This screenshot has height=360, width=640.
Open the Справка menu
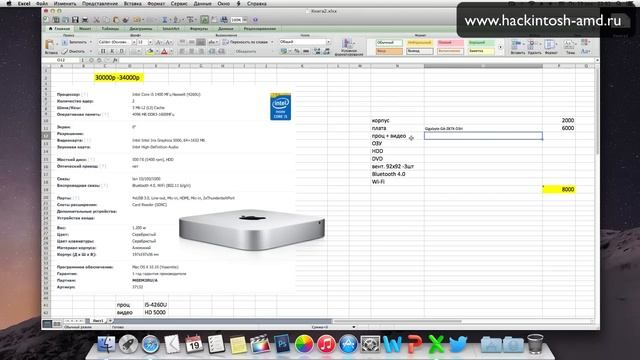pyautogui.click(x=256, y=4)
